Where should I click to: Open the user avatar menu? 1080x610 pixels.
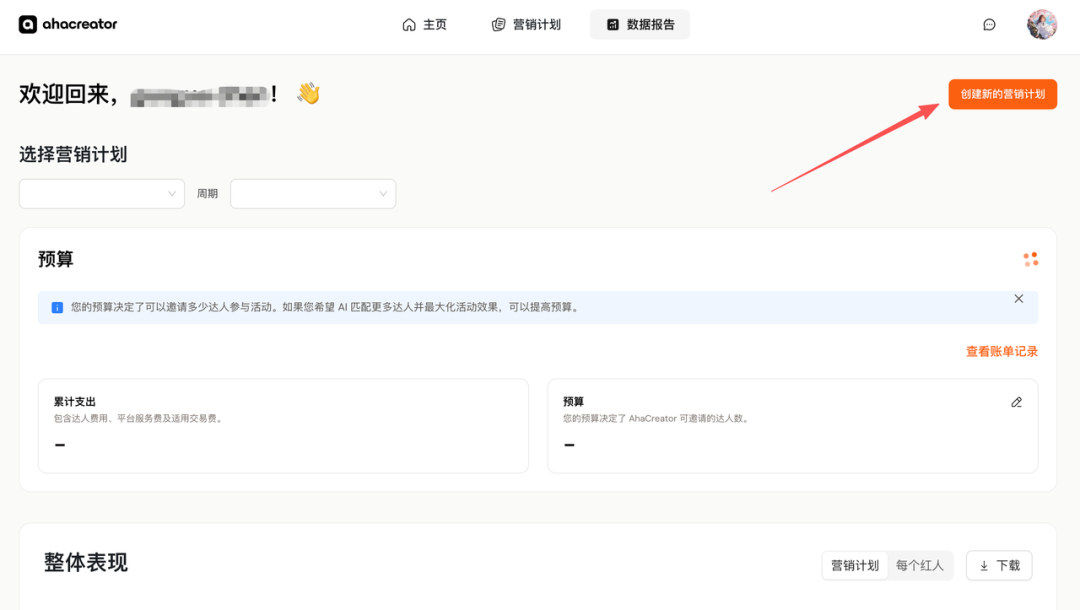(x=1041, y=25)
